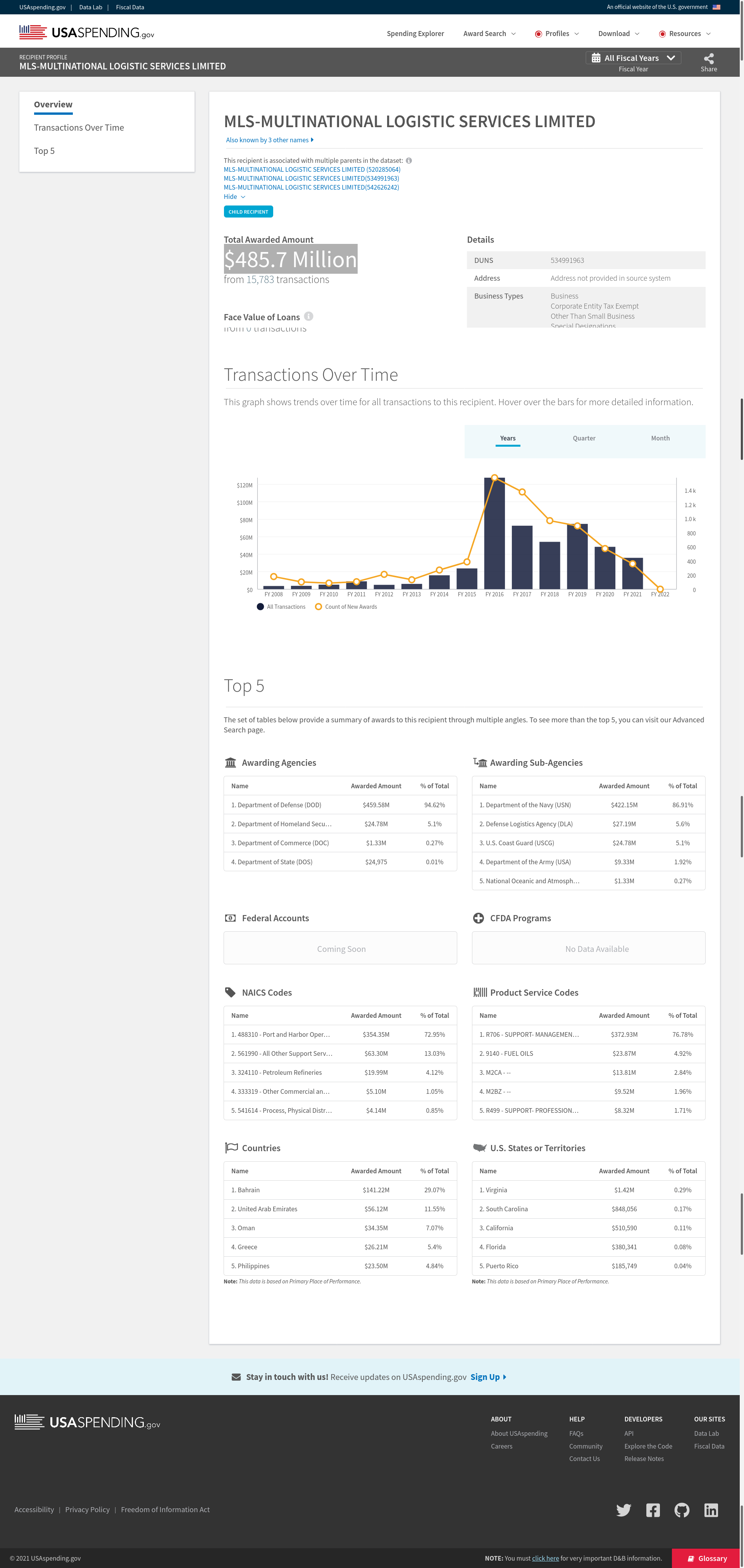Toggle the Count of New Awards legend
This screenshot has width=744, height=1568.
pyautogui.click(x=346, y=606)
